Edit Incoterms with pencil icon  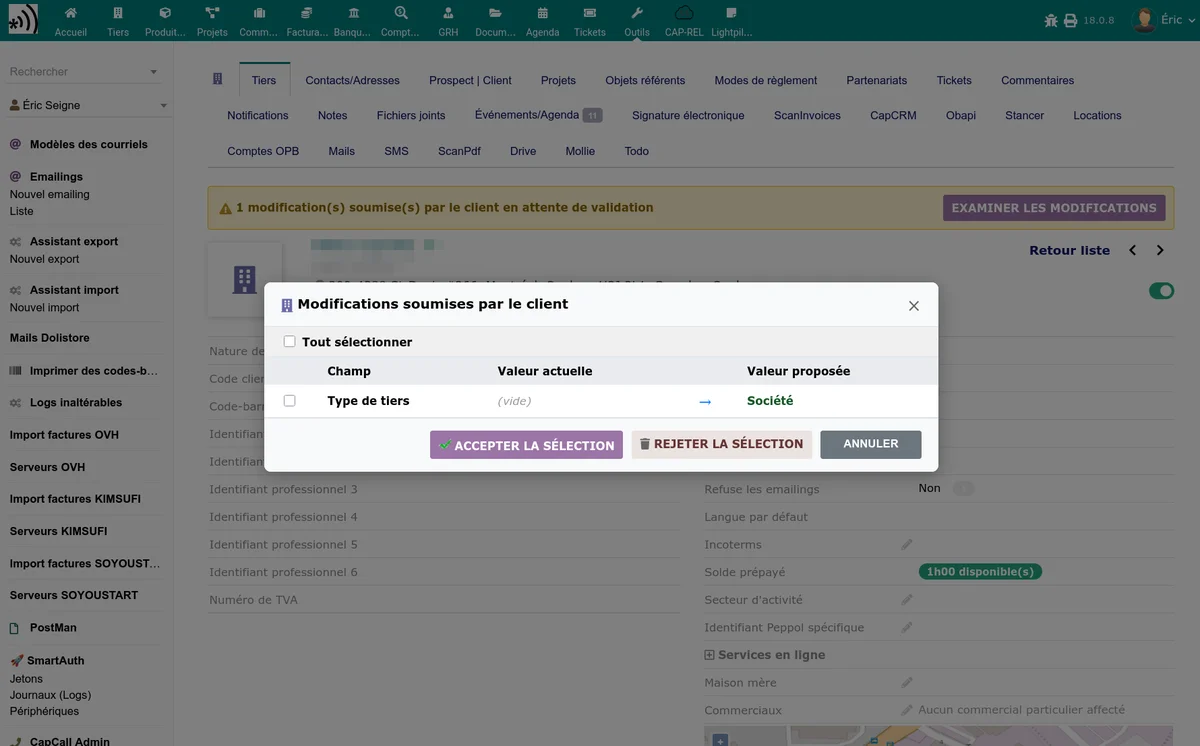(907, 544)
